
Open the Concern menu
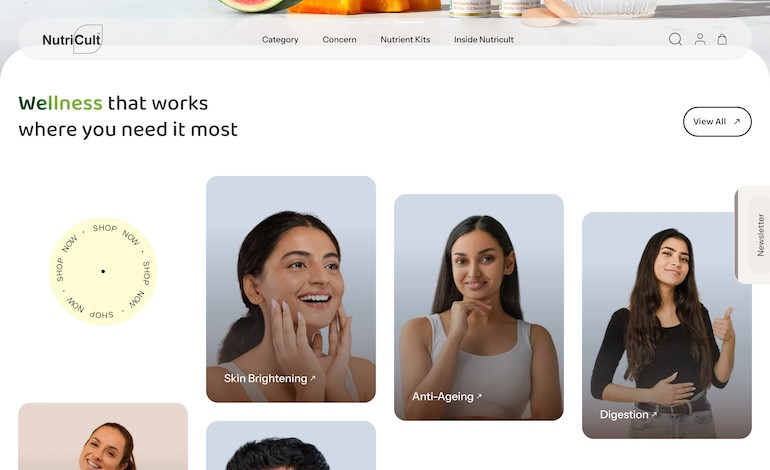[339, 39]
